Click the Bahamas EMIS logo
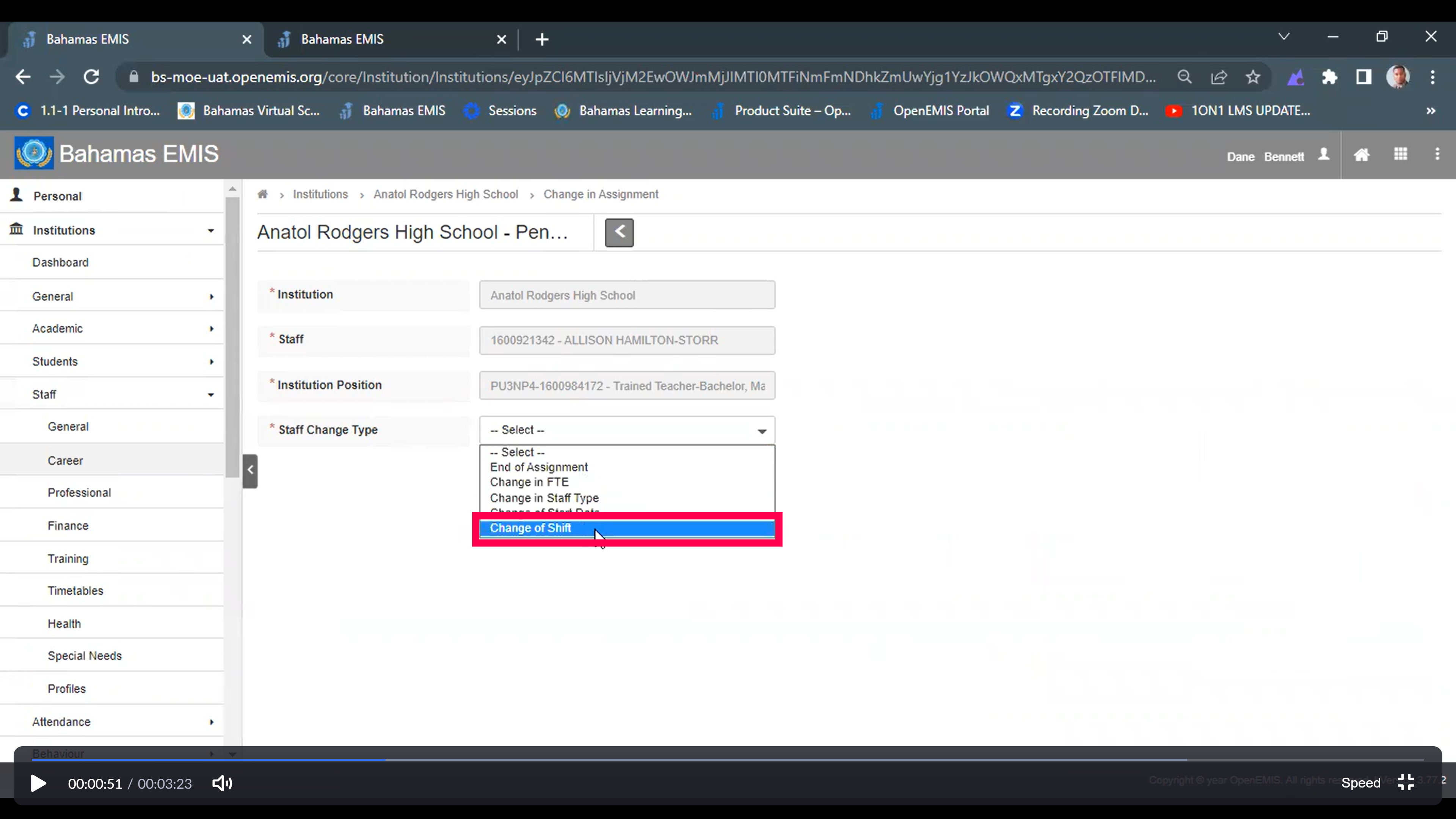Image resolution: width=1456 pixels, height=819 pixels. pyautogui.click(x=34, y=153)
